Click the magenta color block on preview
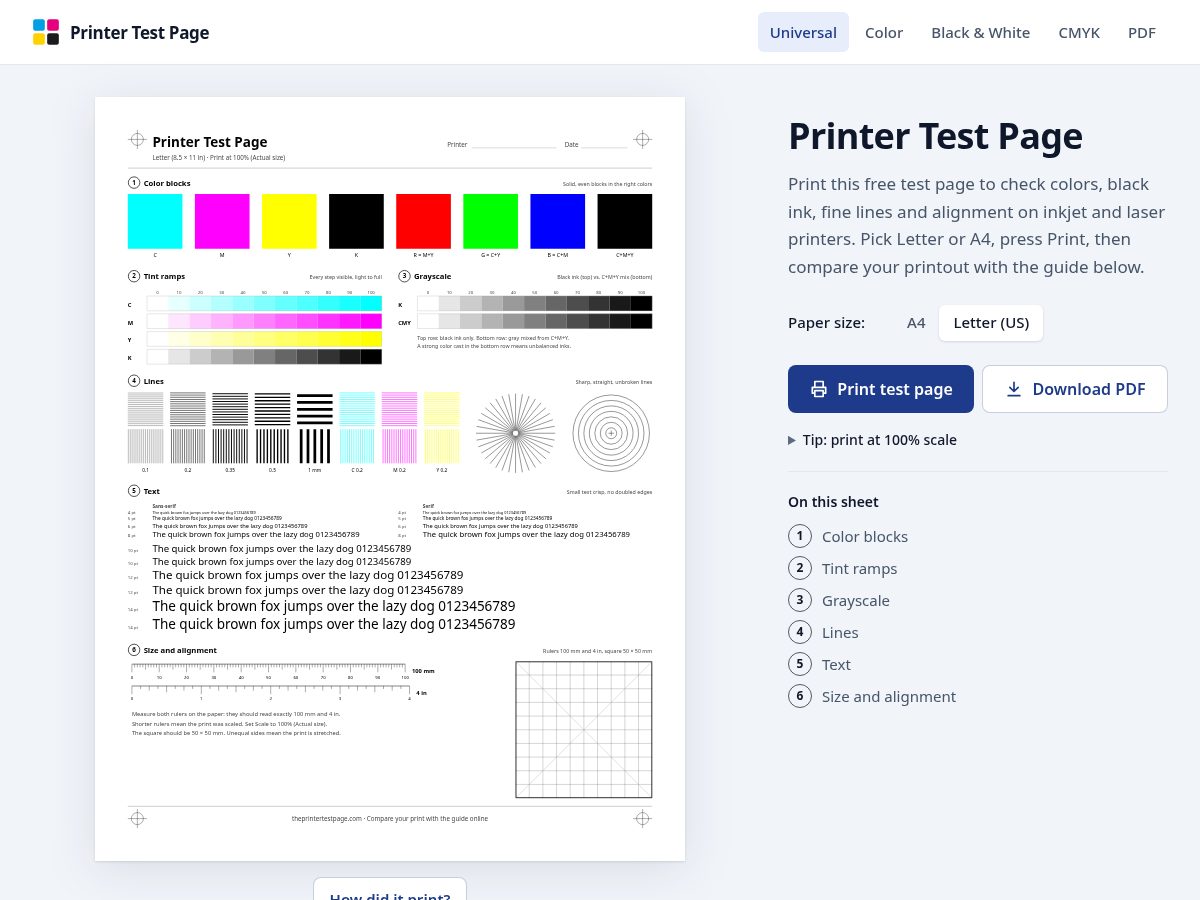 [222, 221]
